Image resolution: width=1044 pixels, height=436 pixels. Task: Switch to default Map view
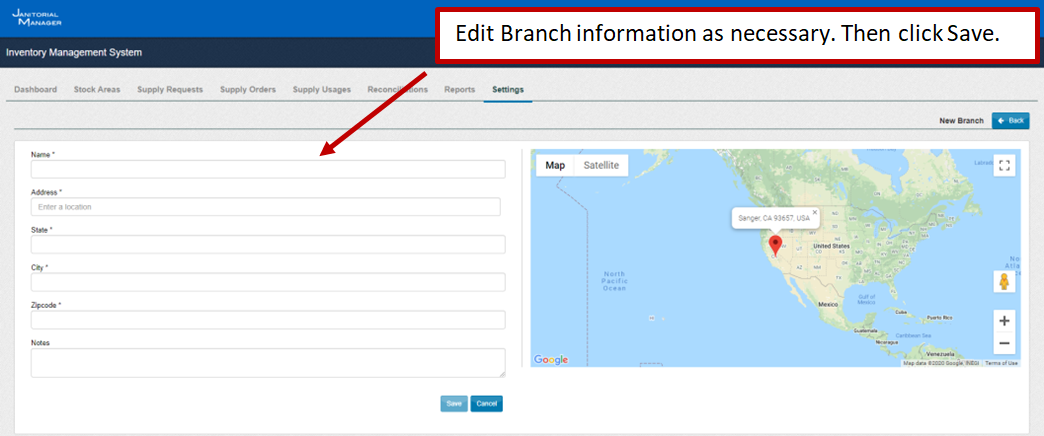click(x=555, y=165)
